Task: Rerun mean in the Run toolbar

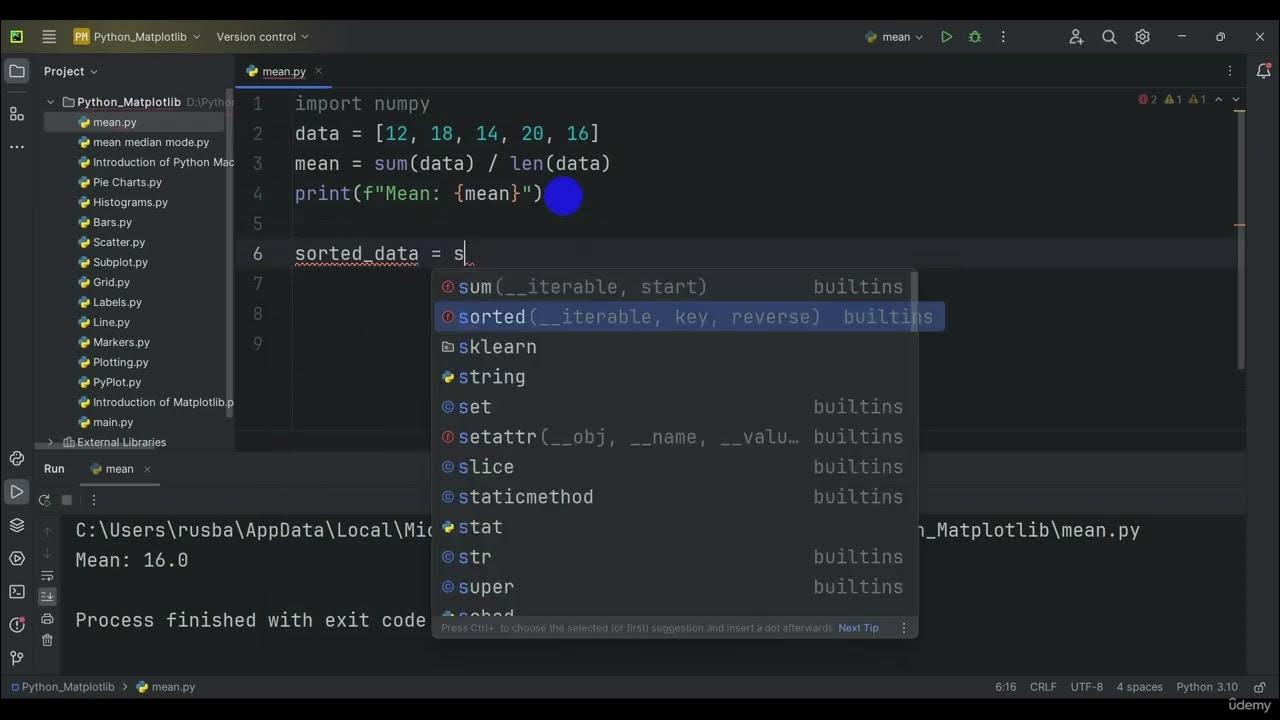Action: coord(44,500)
